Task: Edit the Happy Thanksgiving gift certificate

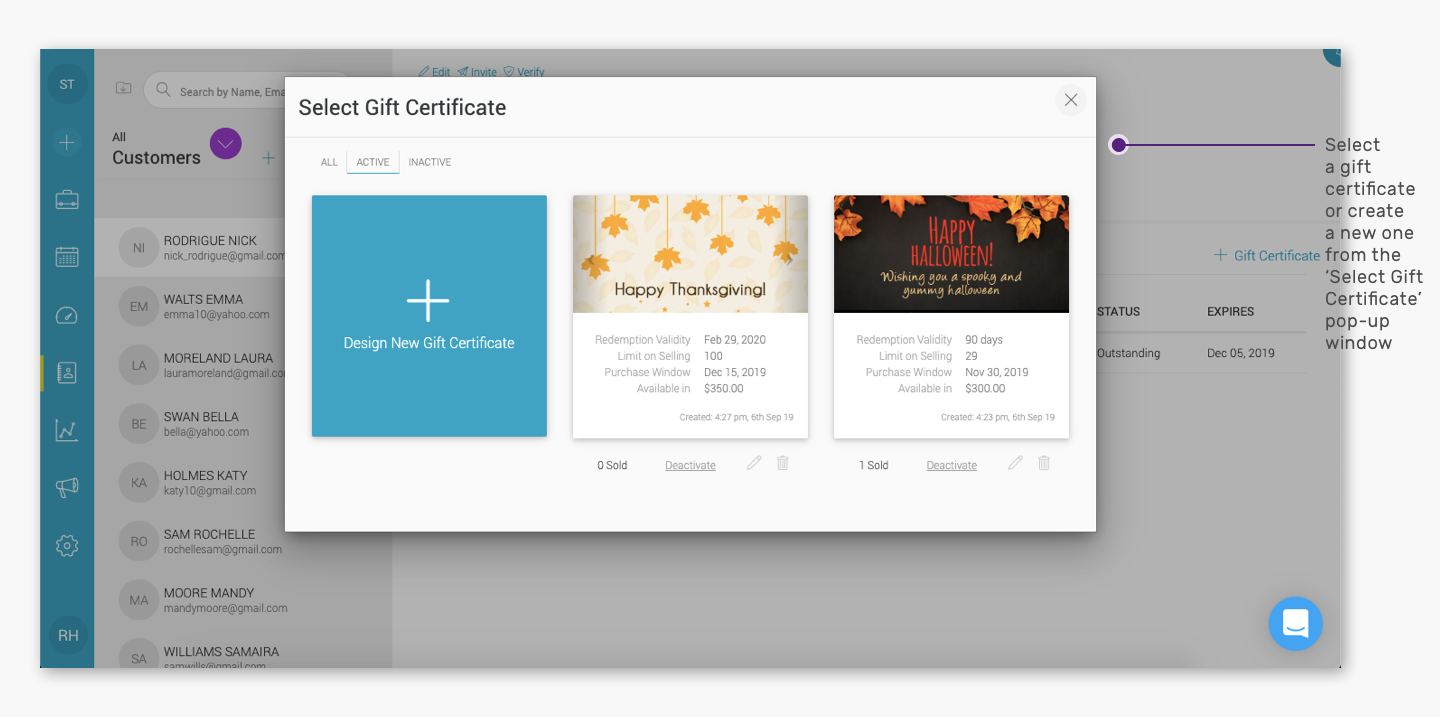Action: click(754, 463)
